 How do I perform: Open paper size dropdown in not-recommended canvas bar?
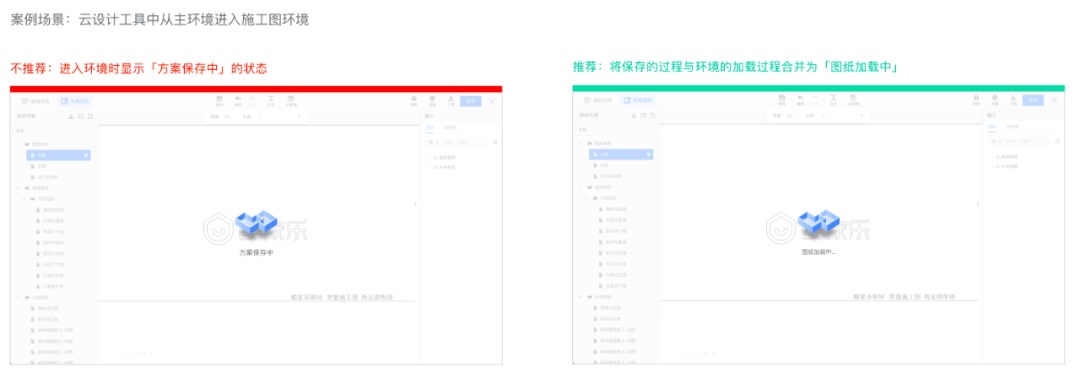point(227,117)
